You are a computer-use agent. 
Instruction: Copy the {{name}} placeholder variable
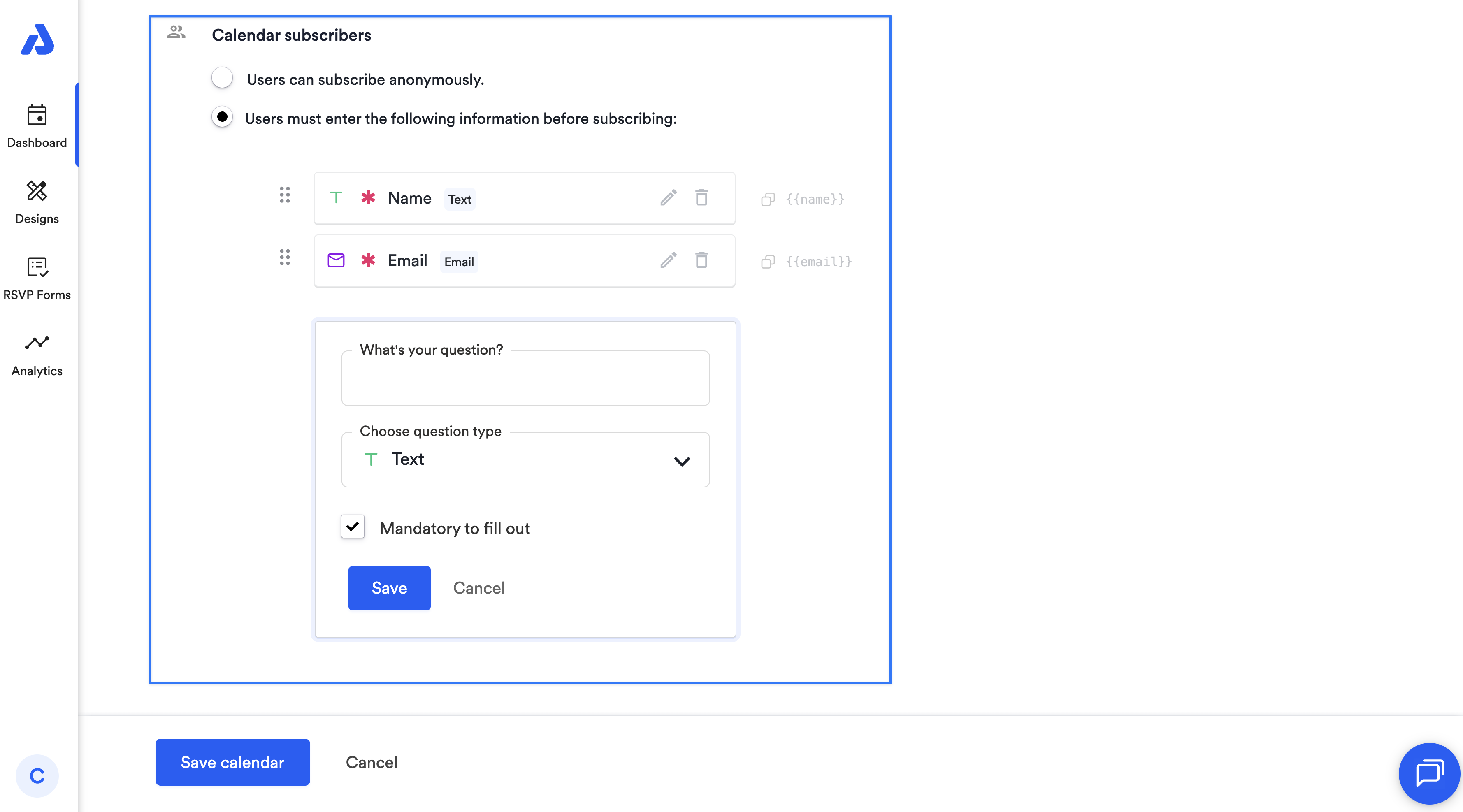click(x=768, y=200)
